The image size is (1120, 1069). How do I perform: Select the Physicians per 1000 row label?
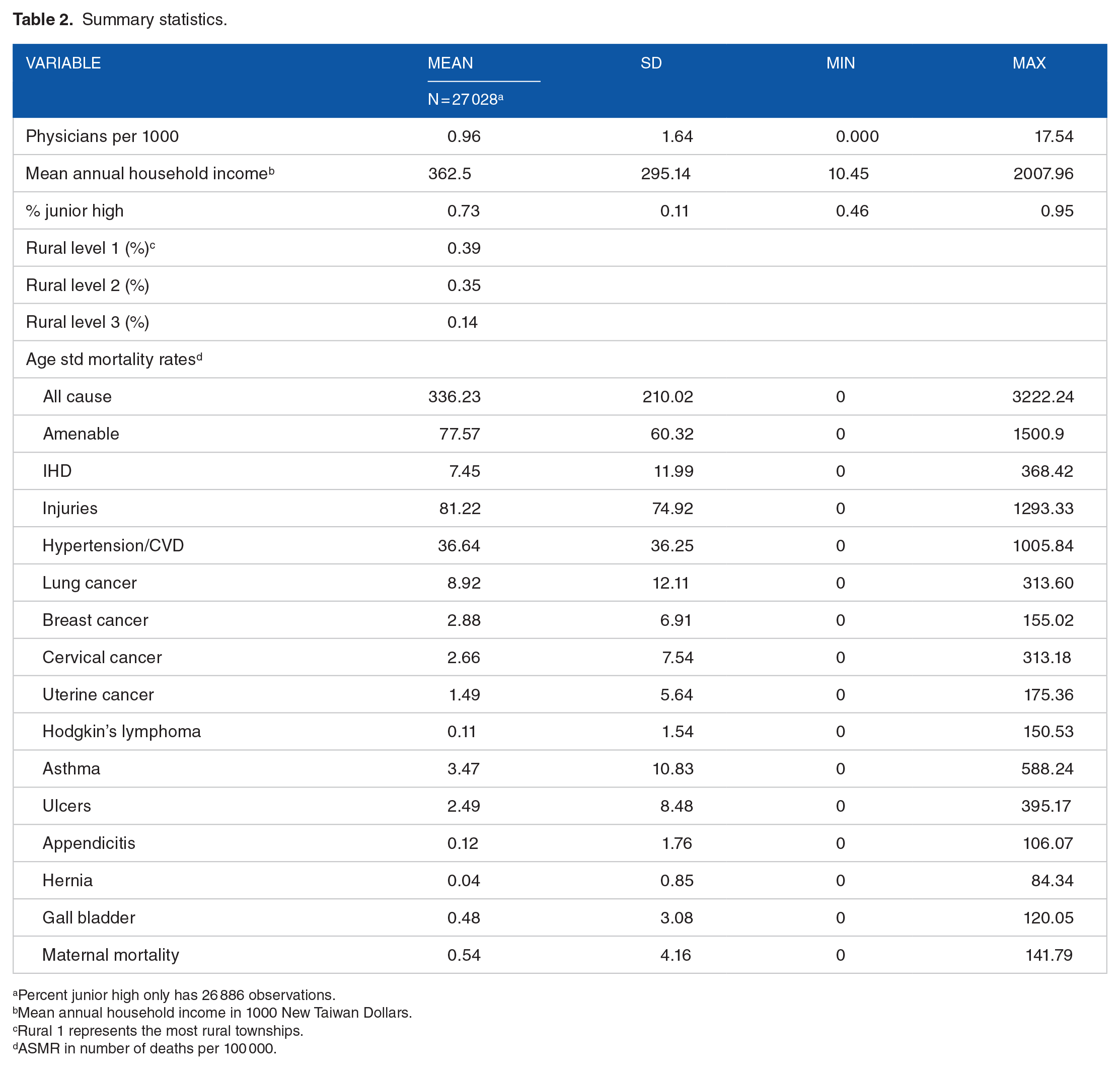(x=102, y=136)
